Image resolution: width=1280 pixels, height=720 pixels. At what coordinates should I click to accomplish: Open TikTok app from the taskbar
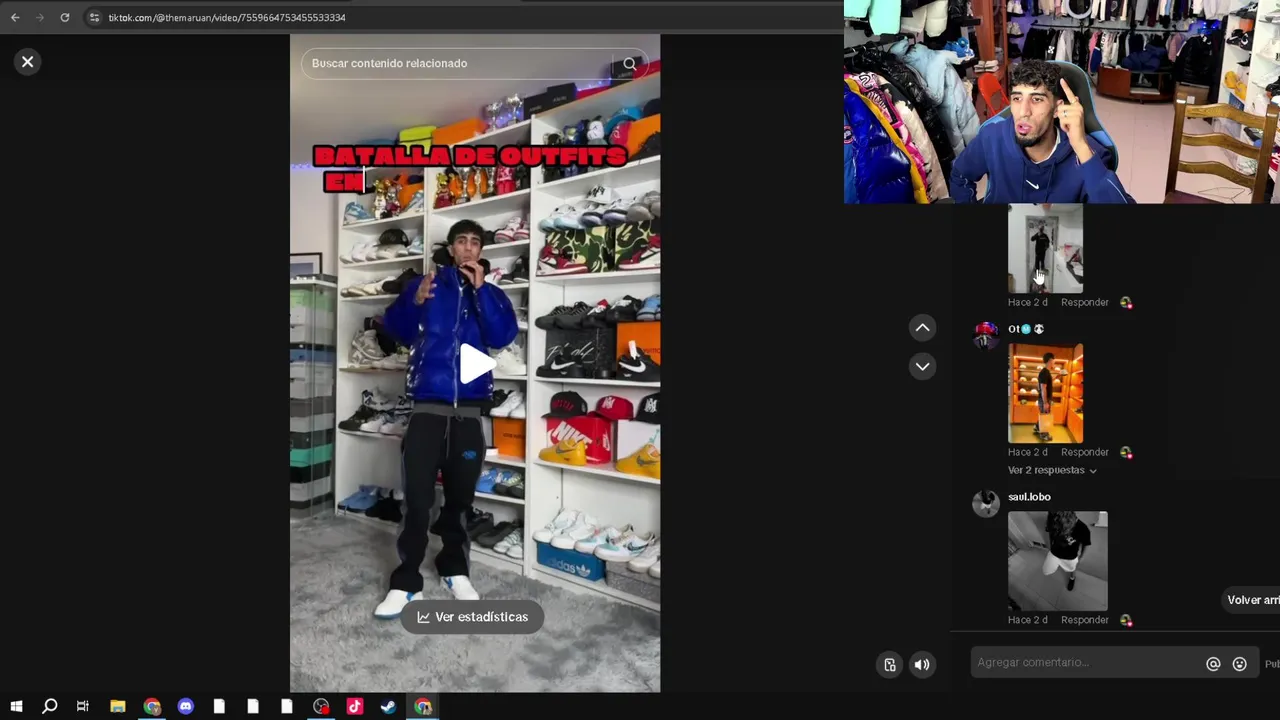point(355,706)
